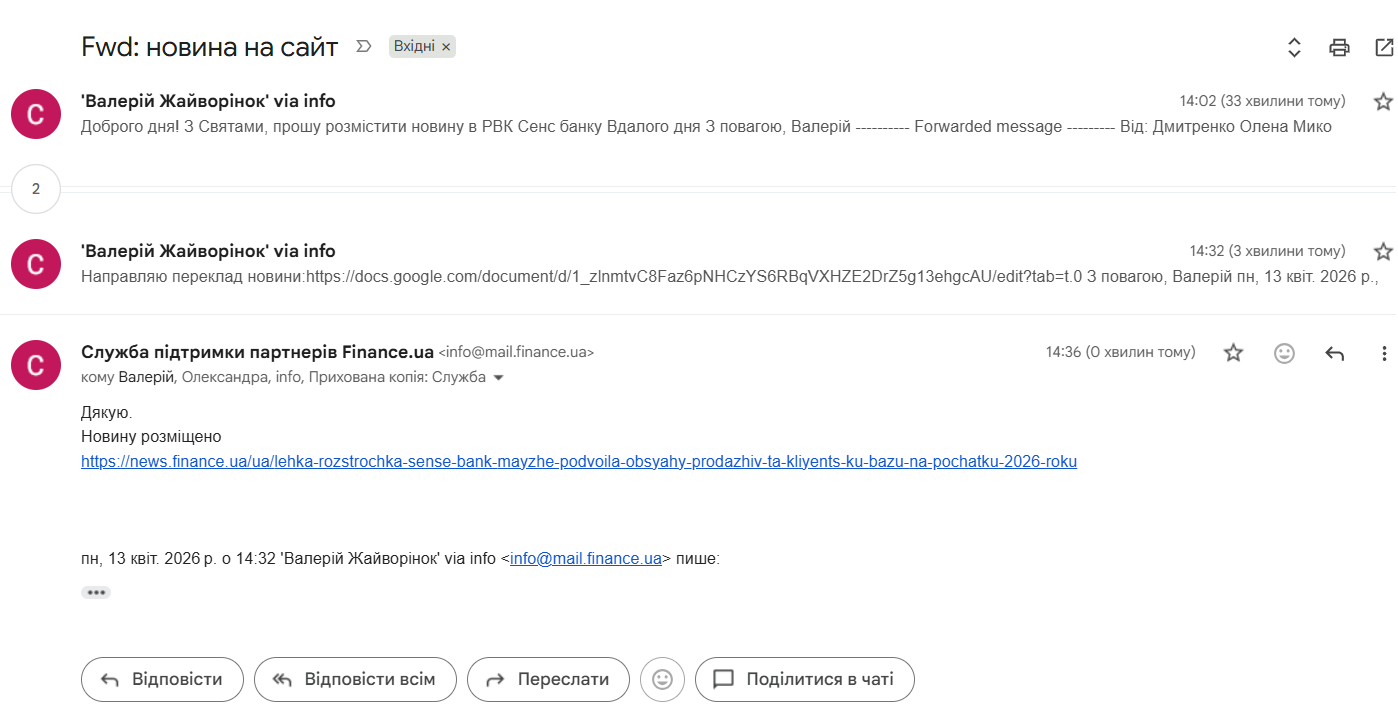
Task: Click the round emoji reaction button at bottom
Action: click(x=662, y=680)
